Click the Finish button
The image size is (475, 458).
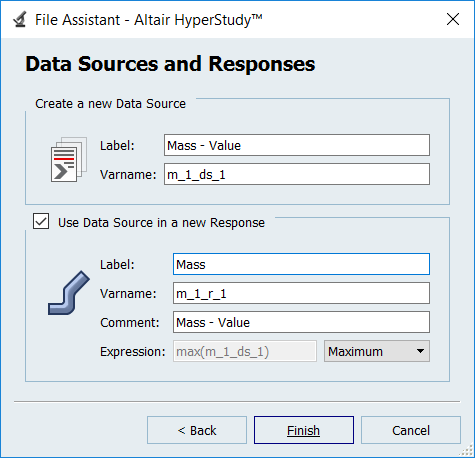point(304,430)
